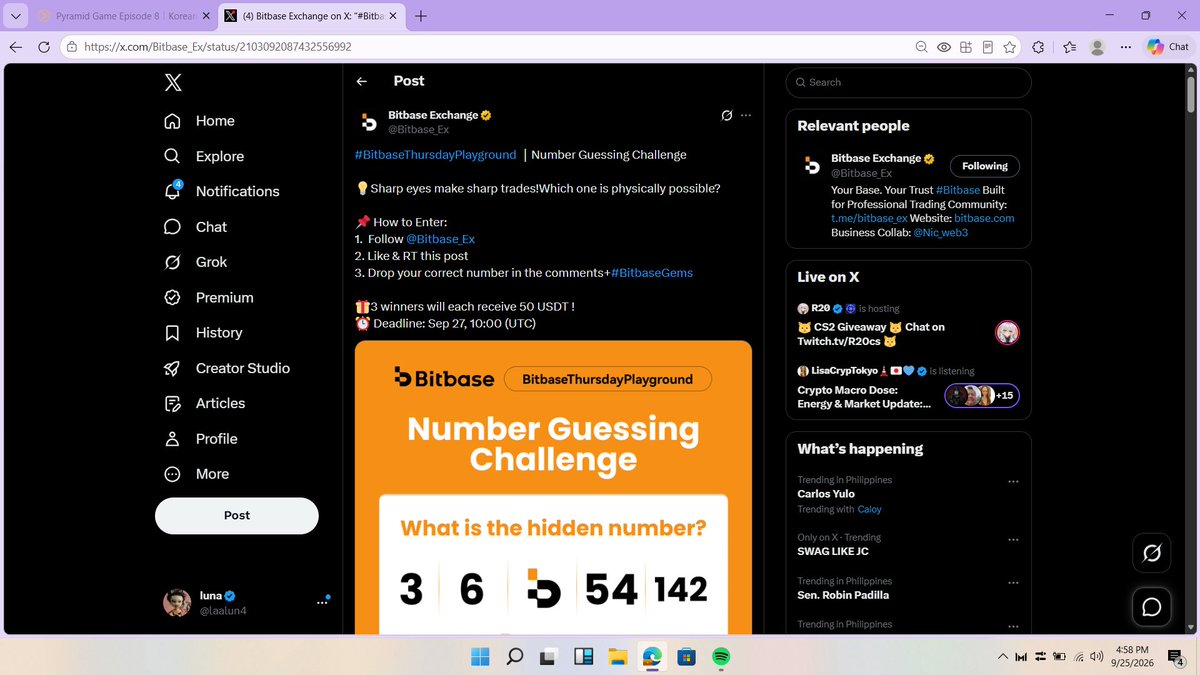
Task: Click the back arrow beside Post heading
Action: (x=362, y=82)
